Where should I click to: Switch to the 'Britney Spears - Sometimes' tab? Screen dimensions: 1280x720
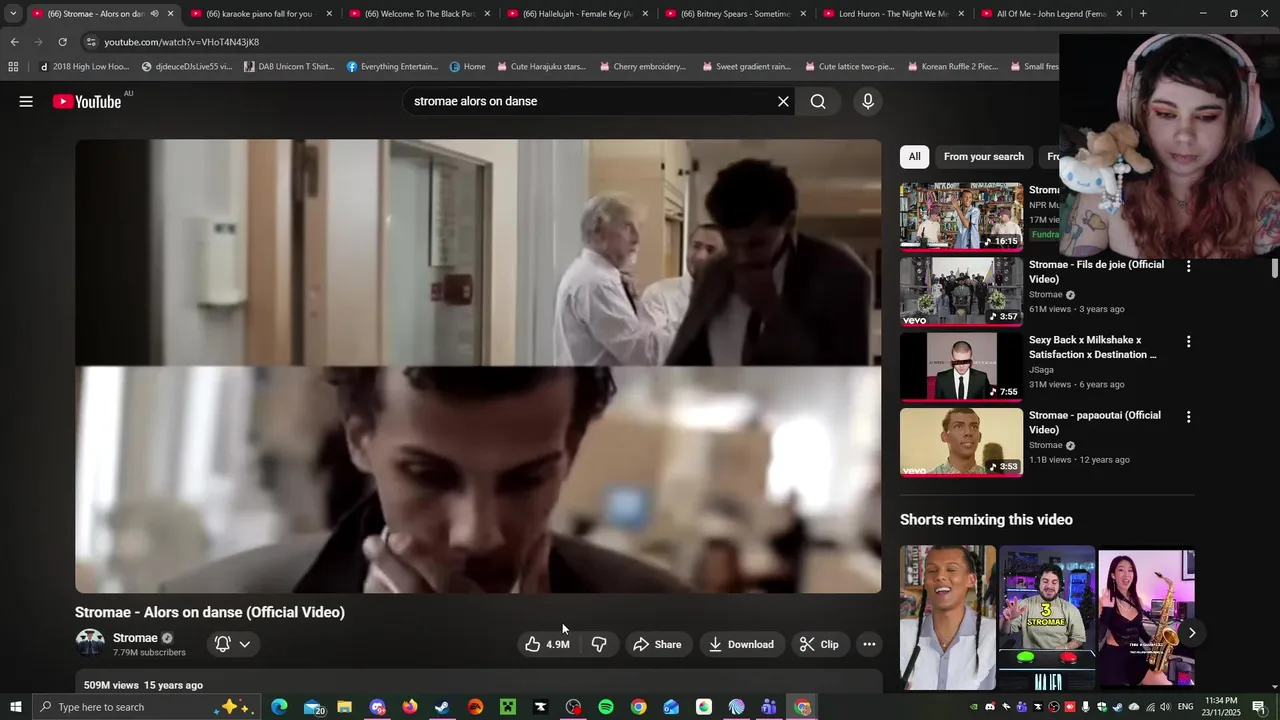(x=736, y=14)
